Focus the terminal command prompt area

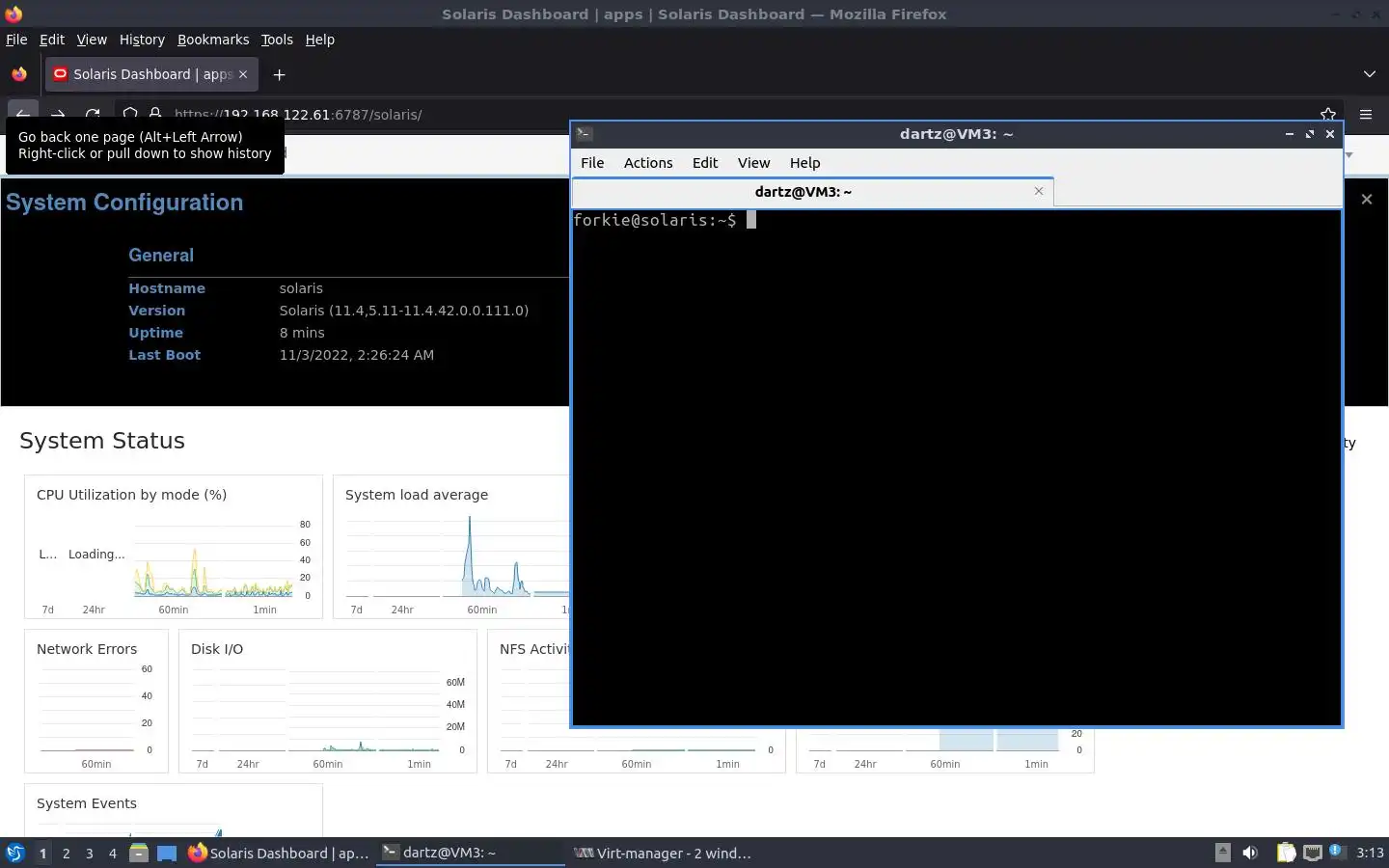[x=956, y=467]
